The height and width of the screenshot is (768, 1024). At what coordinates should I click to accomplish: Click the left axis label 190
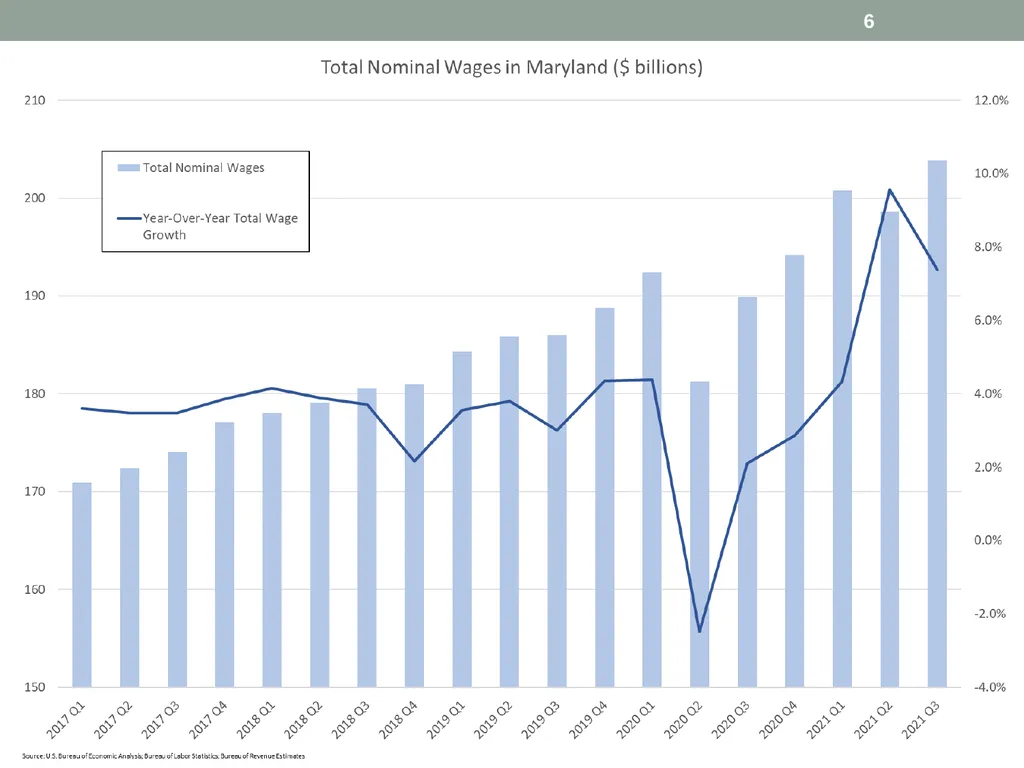point(35,296)
